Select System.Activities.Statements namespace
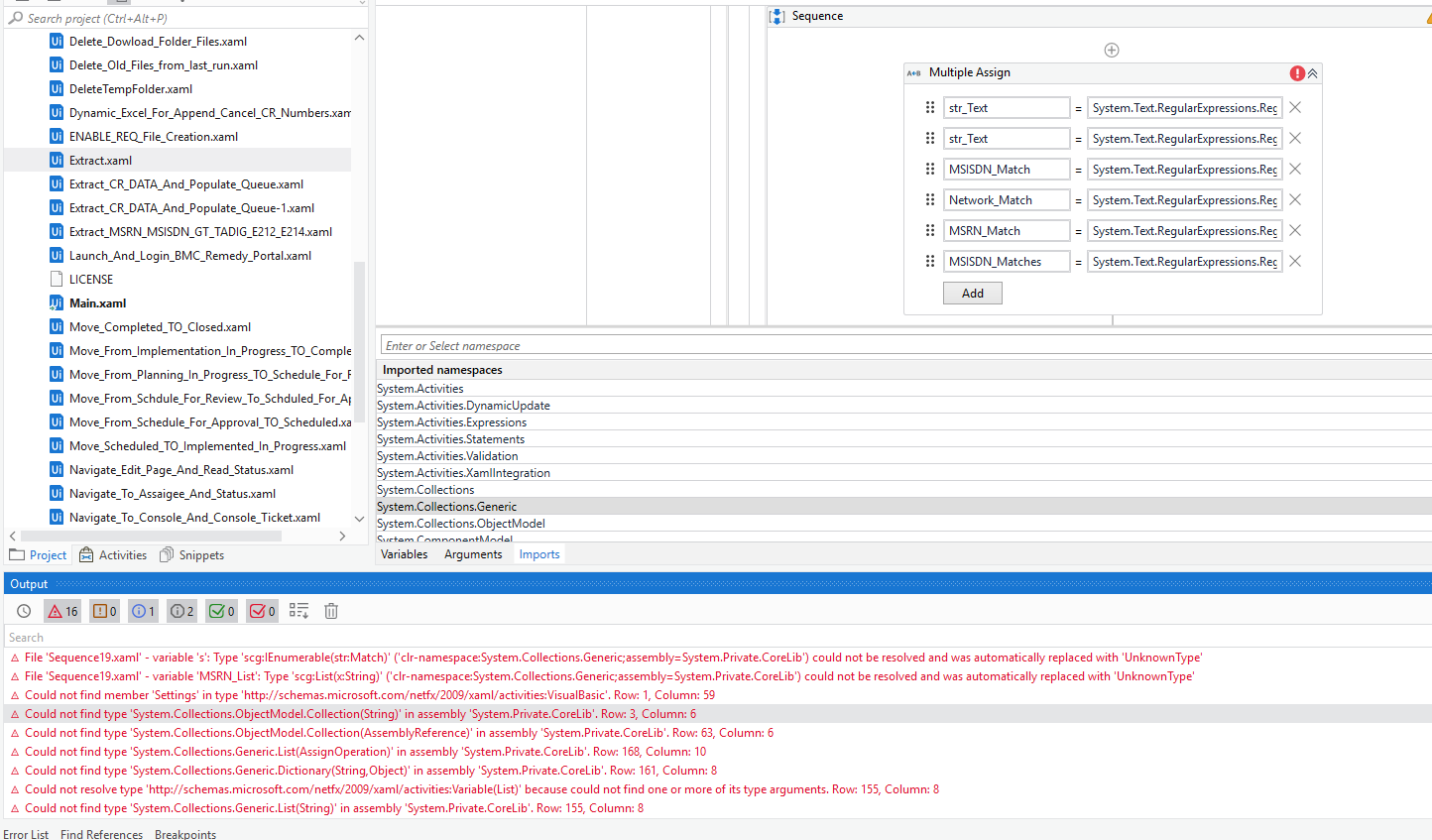 click(903, 439)
